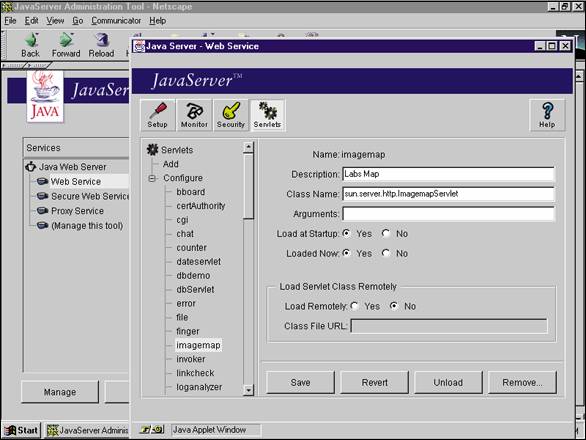Click the Reload icon in Netscape
This screenshot has width=586, height=440.
point(101,45)
